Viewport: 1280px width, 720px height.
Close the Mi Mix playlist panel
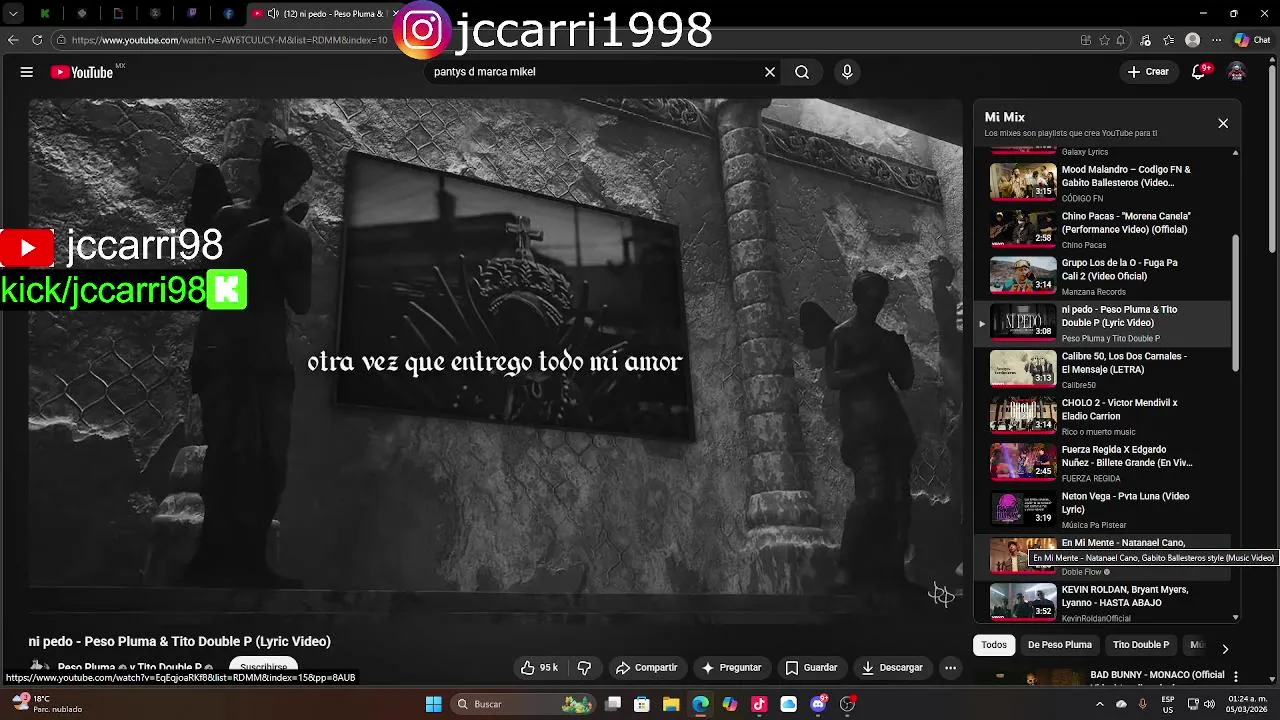(1223, 123)
